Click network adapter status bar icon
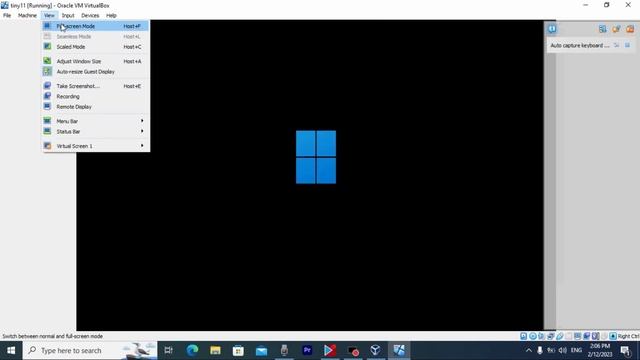Screen dimensions: 640x360 (551, 336)
